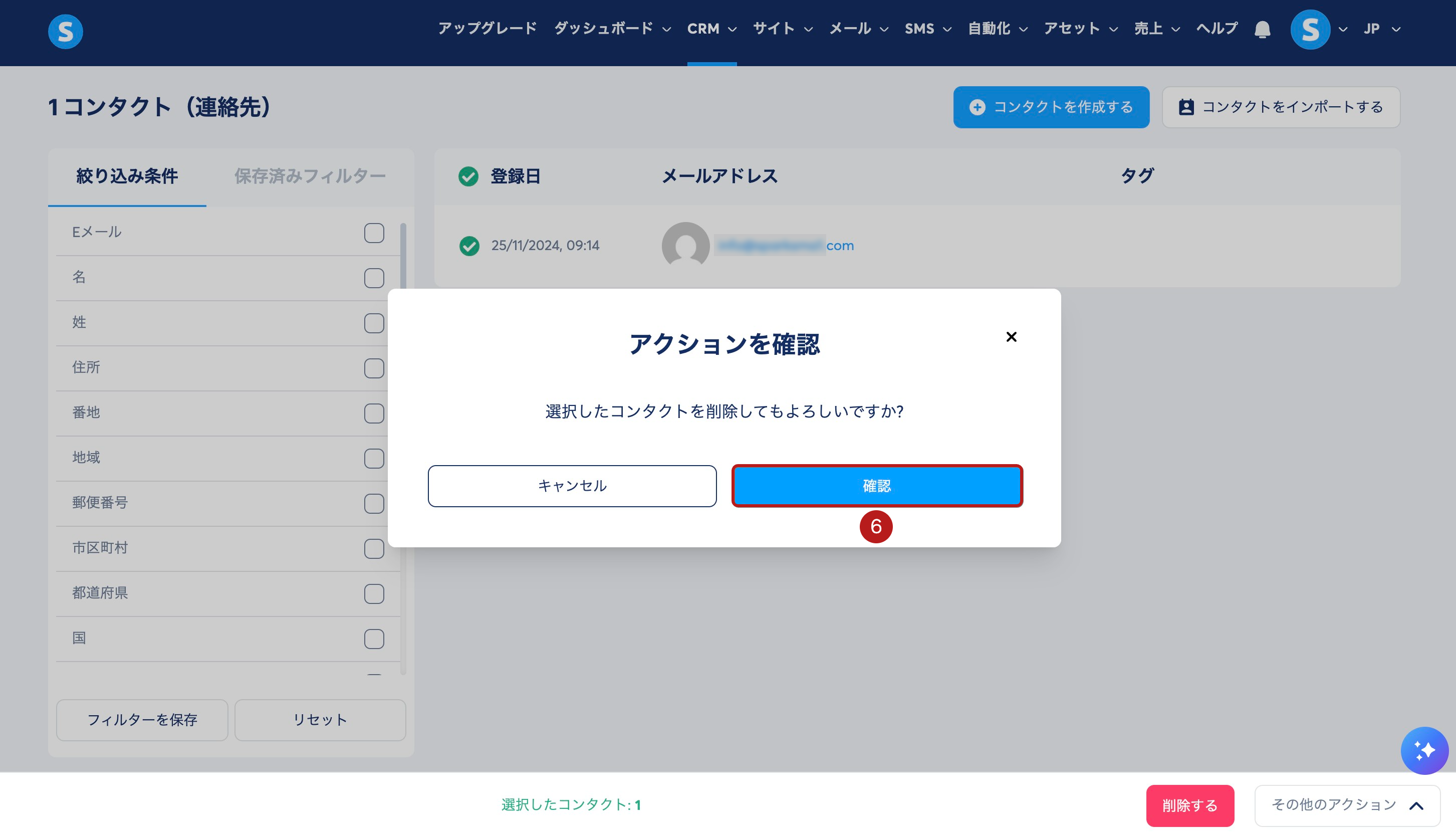Switch to 保存済みフィルター tab
Image resolution: width=1456 pixels, height=832 pixels.
pyautogui.click(x=310, y=176)
